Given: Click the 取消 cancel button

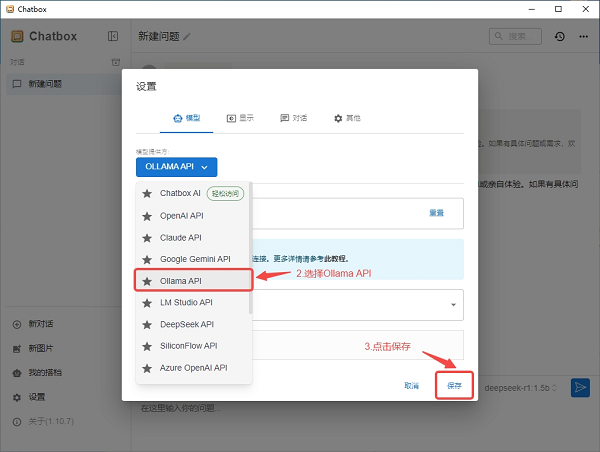Looking at the screenshot, I should pos(412,385).
